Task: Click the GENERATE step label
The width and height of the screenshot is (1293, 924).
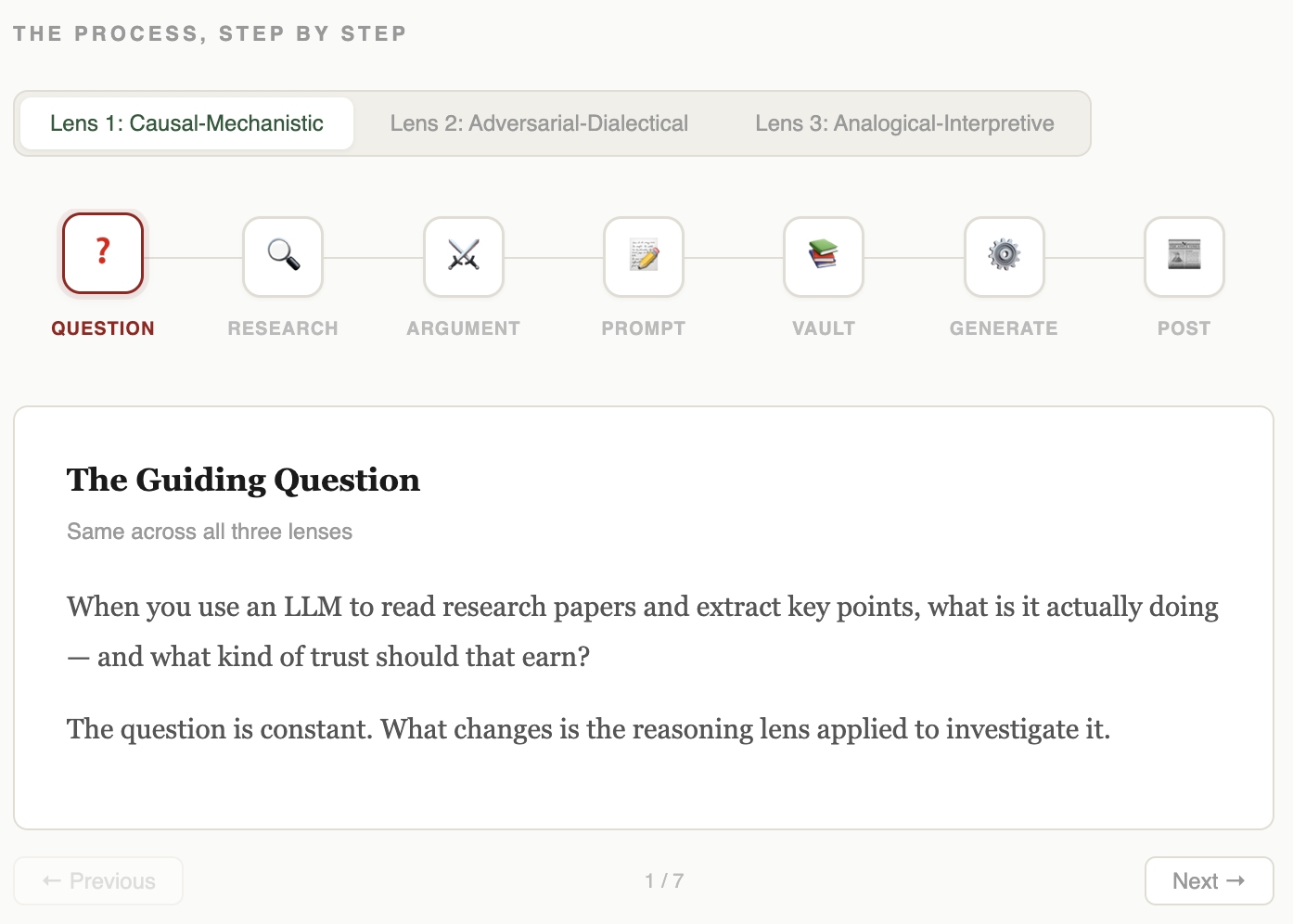Action: tap(1005, 328)
